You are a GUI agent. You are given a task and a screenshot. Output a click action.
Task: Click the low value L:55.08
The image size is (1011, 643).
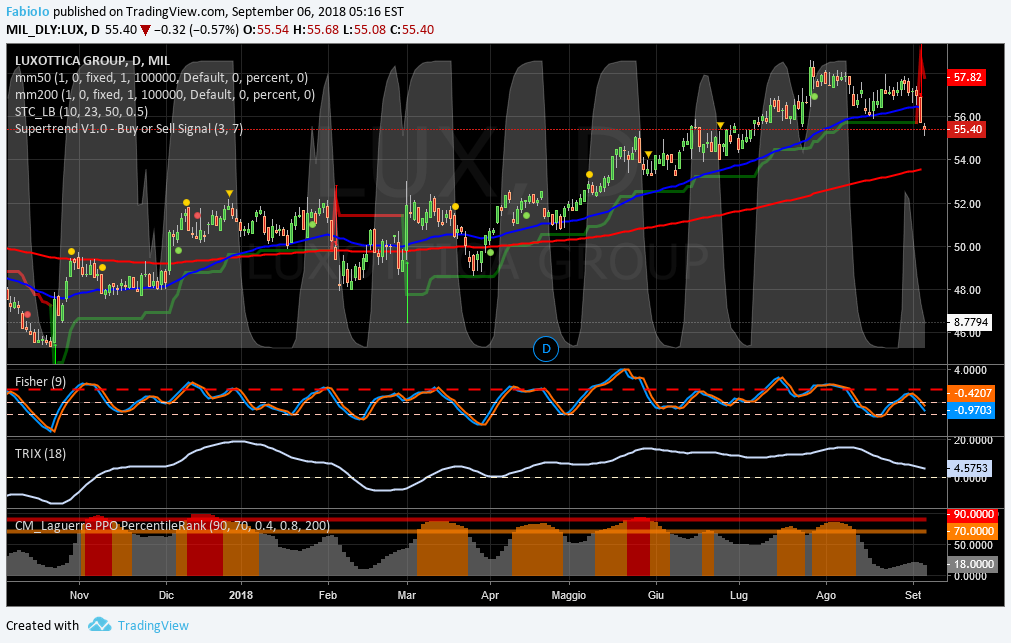tap(364, 30)
